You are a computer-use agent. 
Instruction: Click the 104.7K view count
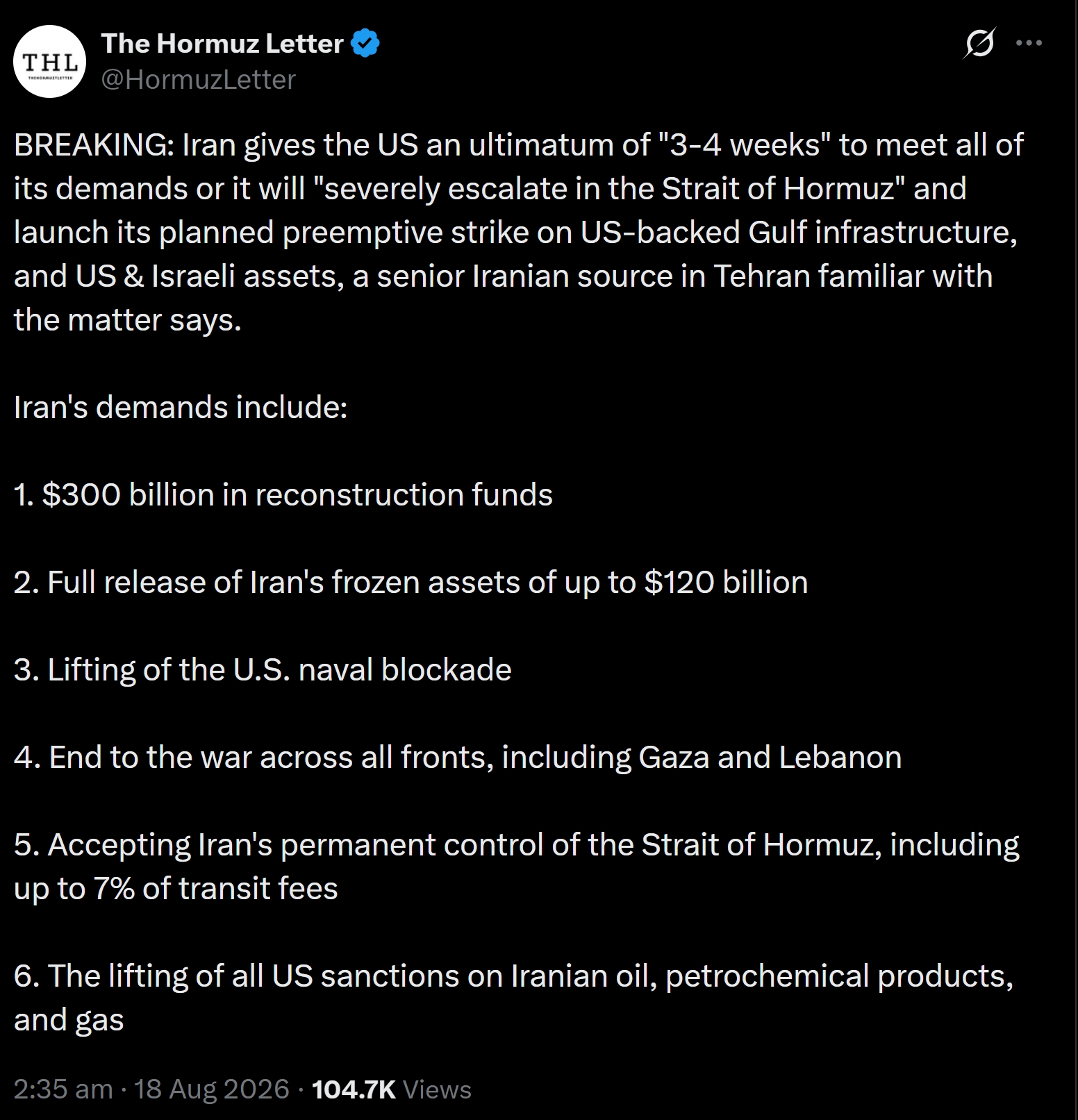click(354, 1089)
